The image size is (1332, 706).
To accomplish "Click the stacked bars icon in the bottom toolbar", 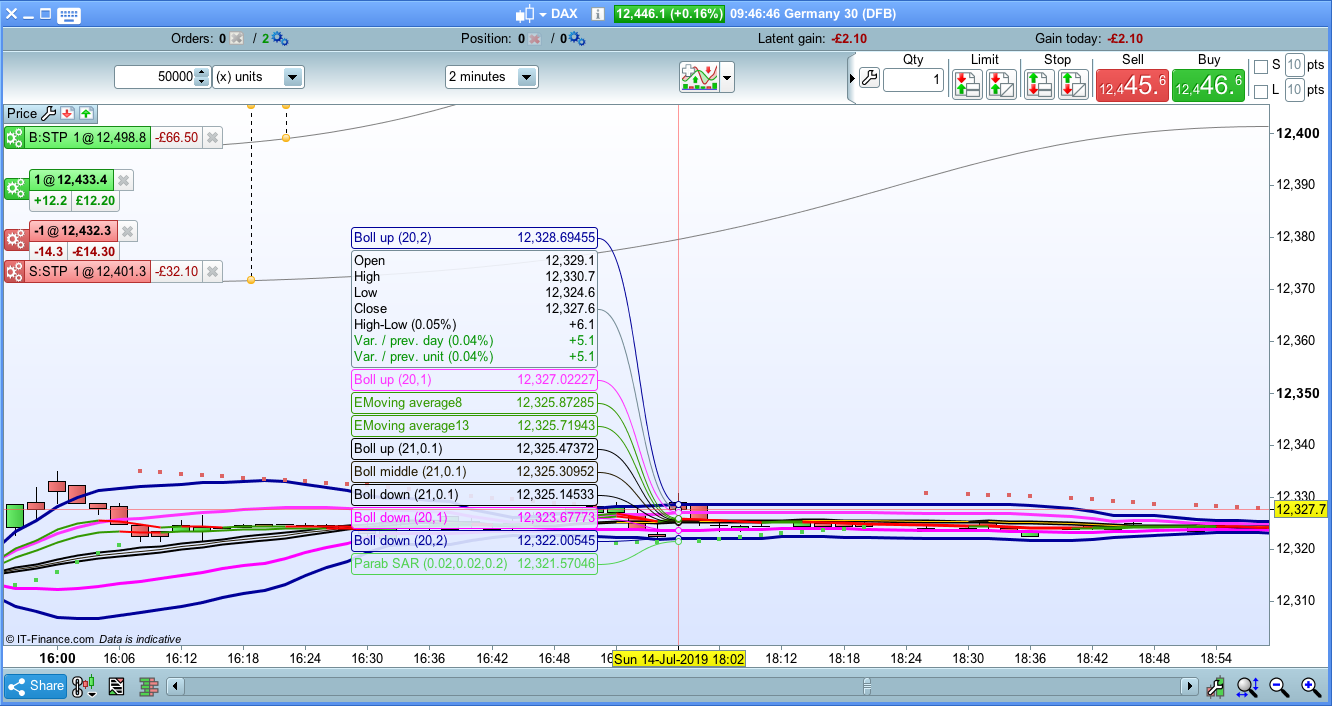I will tap(149, 686).
